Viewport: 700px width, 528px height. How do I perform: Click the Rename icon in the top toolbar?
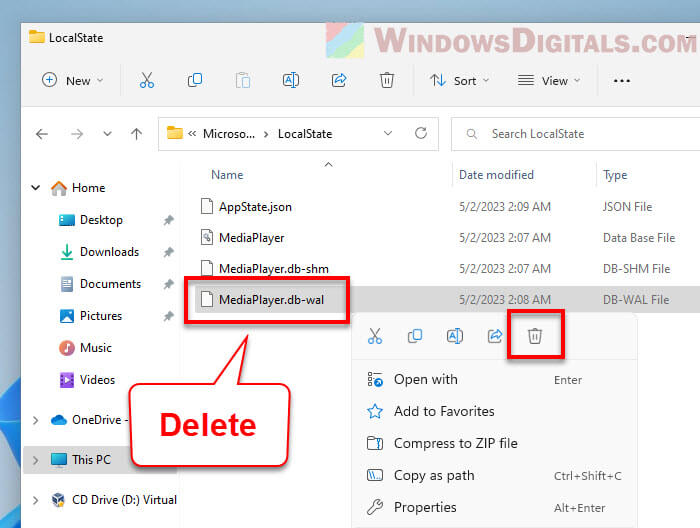pos(291,80)
